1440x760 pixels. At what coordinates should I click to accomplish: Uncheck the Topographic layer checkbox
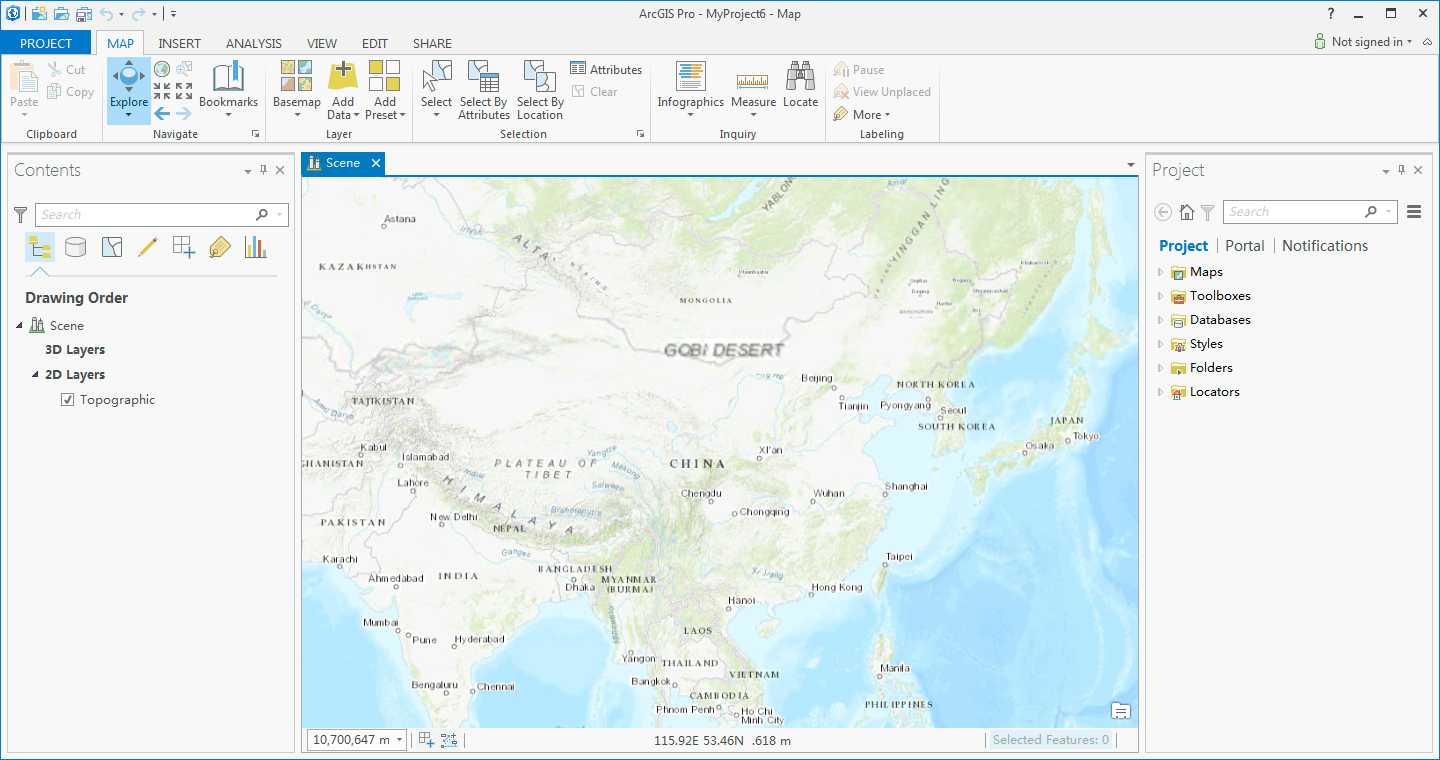pos(68,400)
